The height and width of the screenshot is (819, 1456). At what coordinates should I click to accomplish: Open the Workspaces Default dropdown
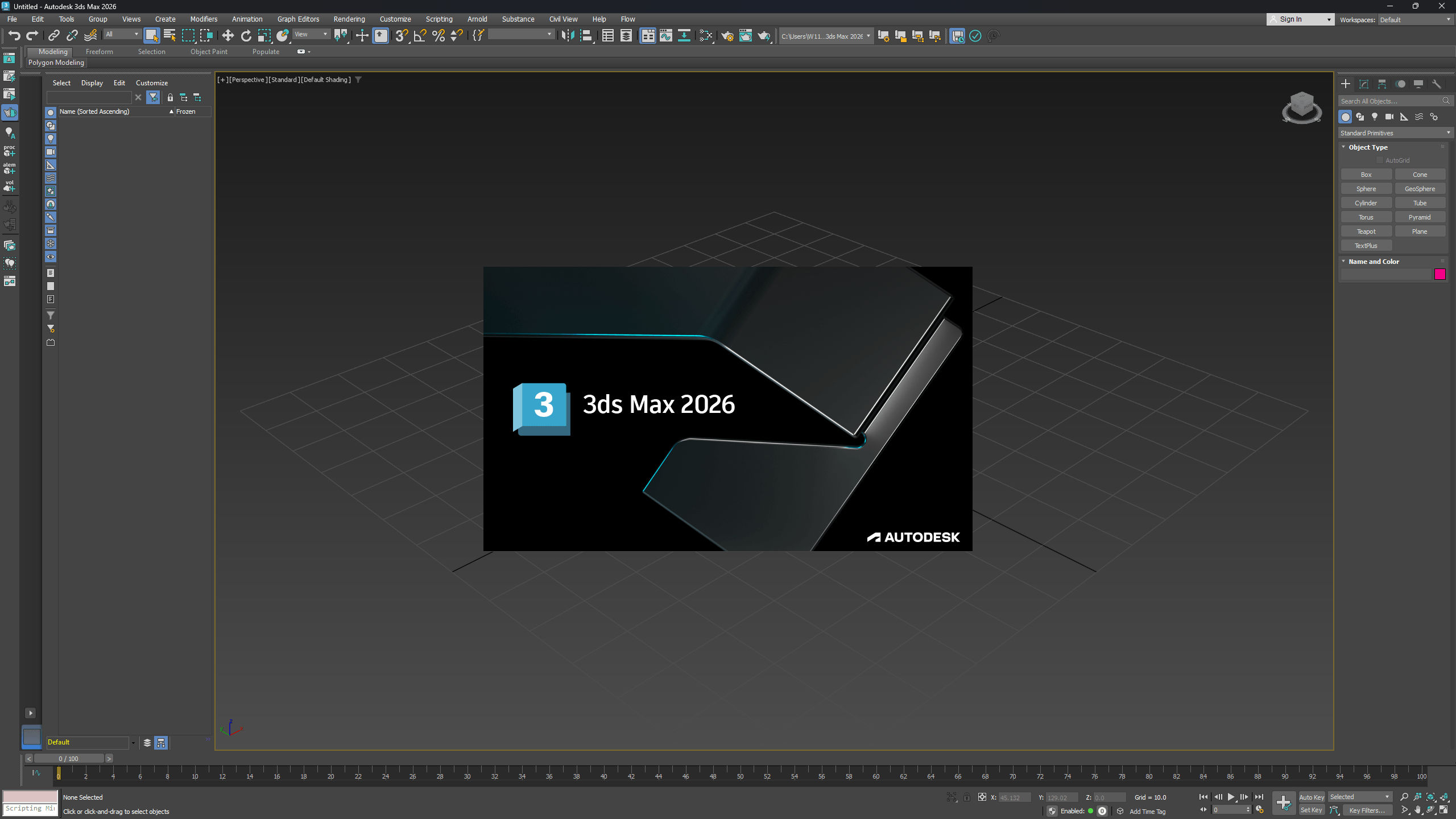[x=1414, y=19]
